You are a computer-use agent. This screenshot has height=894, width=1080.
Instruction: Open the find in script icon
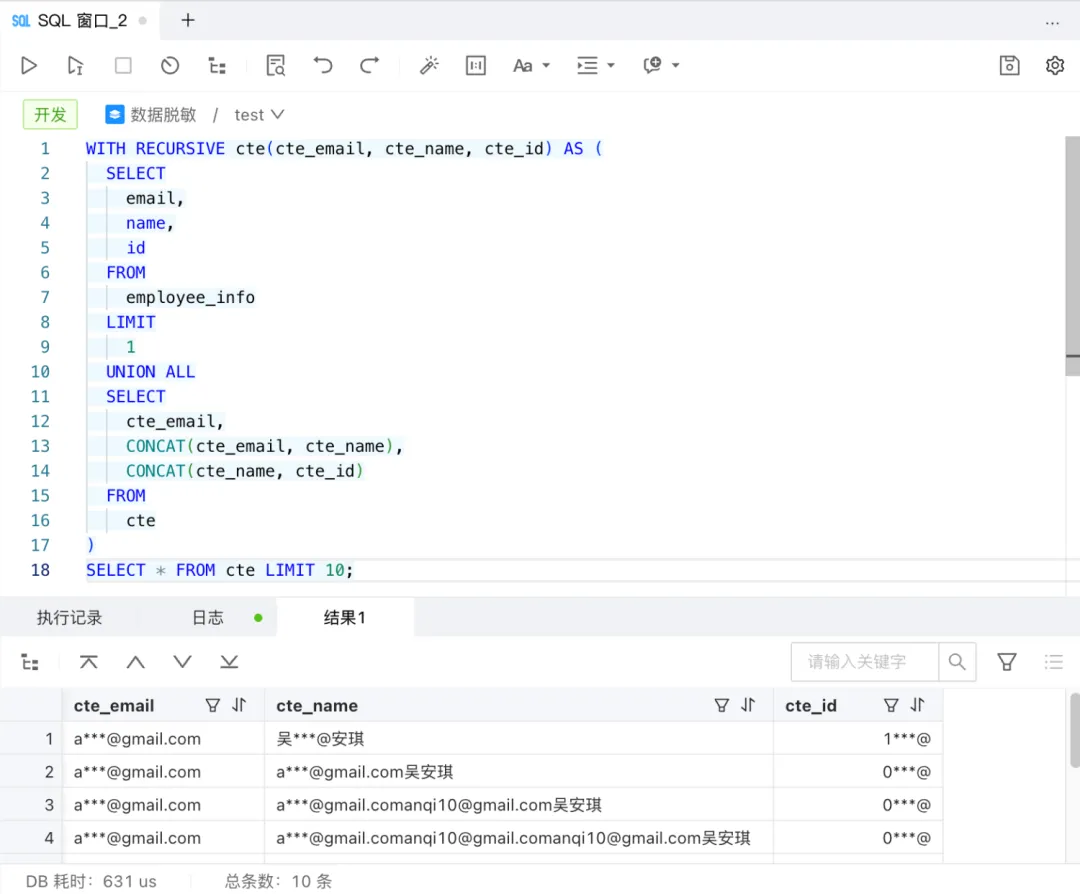tap(276, 65)
